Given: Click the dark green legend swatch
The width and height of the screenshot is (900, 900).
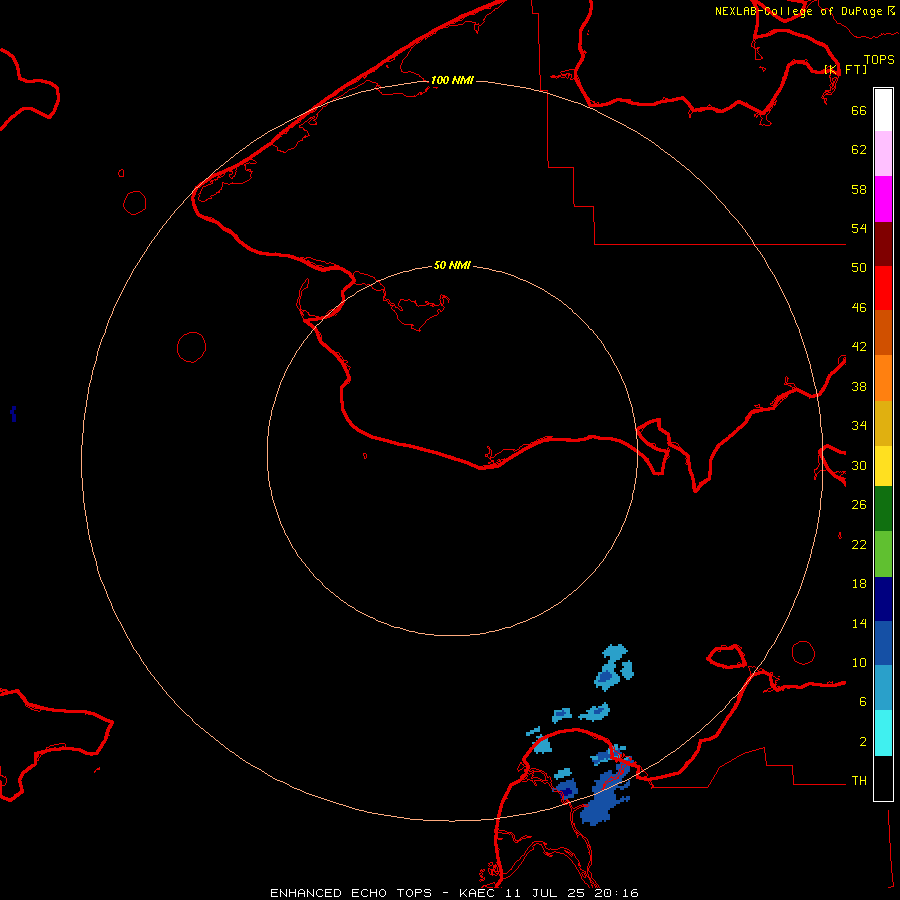Looking at the screenshot, I should 883,509.
